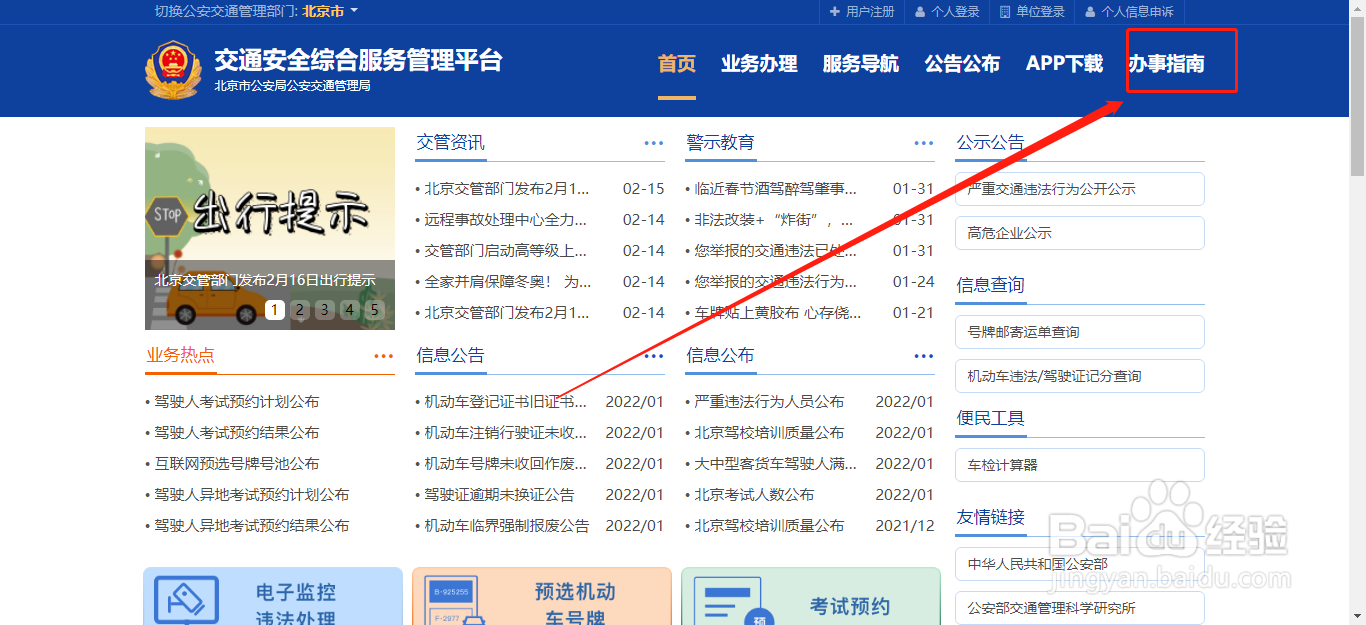Open the APP下载 menu item

(x=1063, y=63)
